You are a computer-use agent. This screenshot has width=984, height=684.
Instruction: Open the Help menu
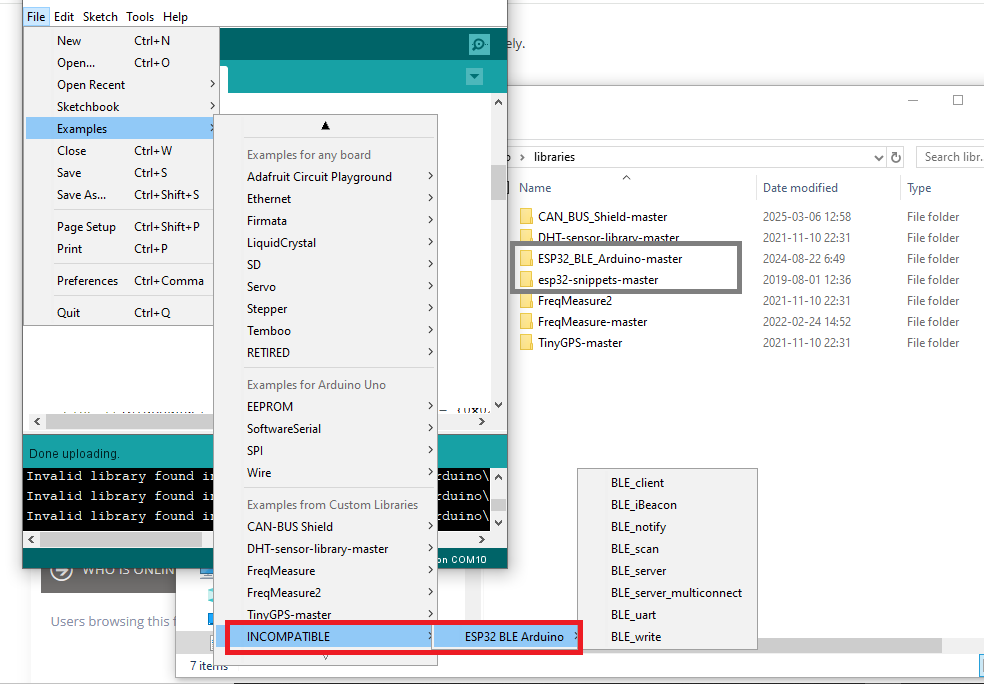coord(175,17)
